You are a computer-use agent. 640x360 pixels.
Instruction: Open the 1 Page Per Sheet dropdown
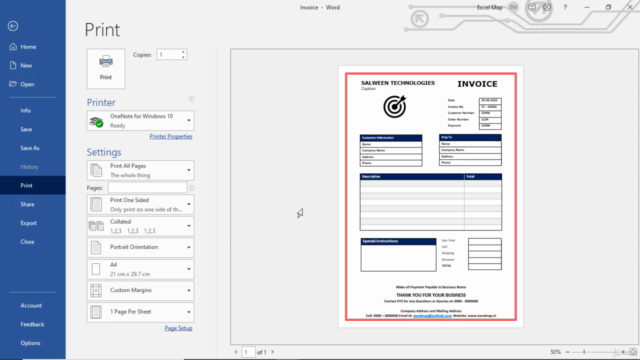click(140, 312)
